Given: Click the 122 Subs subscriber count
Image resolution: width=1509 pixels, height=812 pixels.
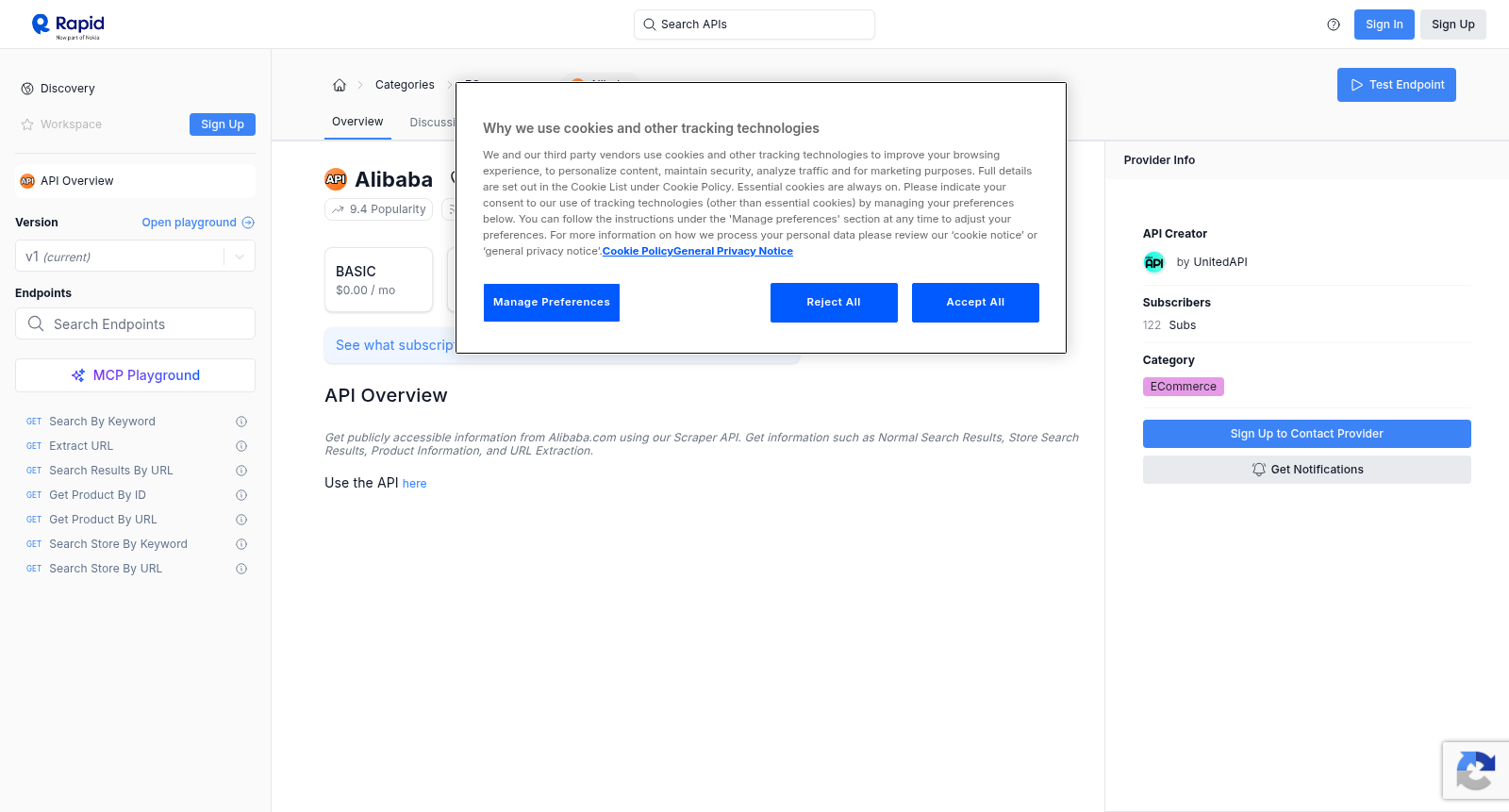Looking at the screenshot, I should point(1169,325).
